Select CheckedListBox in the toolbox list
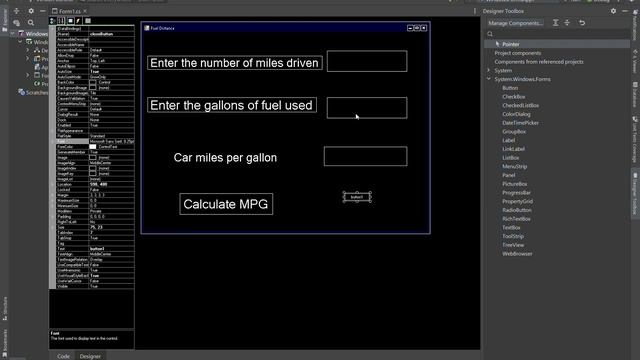 520,105
